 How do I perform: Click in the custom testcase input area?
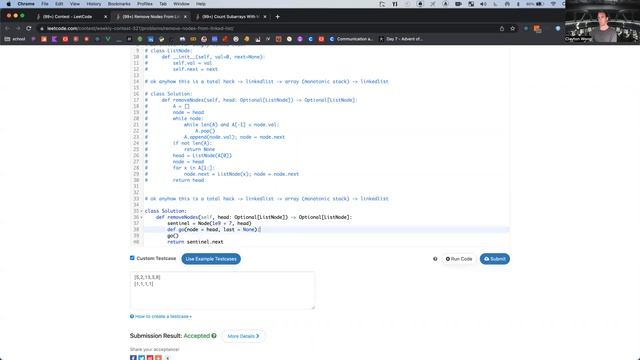coord(222,290)
